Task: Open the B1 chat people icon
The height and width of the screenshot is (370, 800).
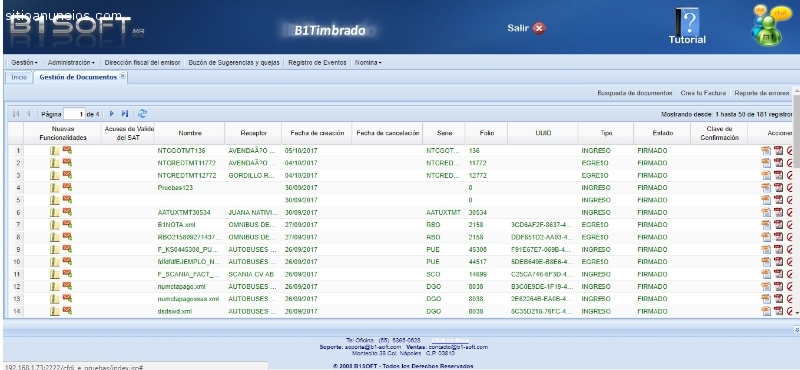Action: click(770, 26)
